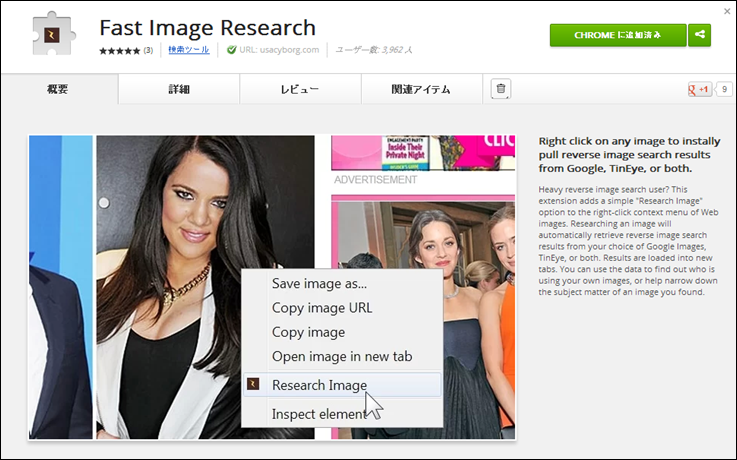The height and width of the screenshot is (460, 737).
Task: Click the trash can icon button
Action: [501, 88]
